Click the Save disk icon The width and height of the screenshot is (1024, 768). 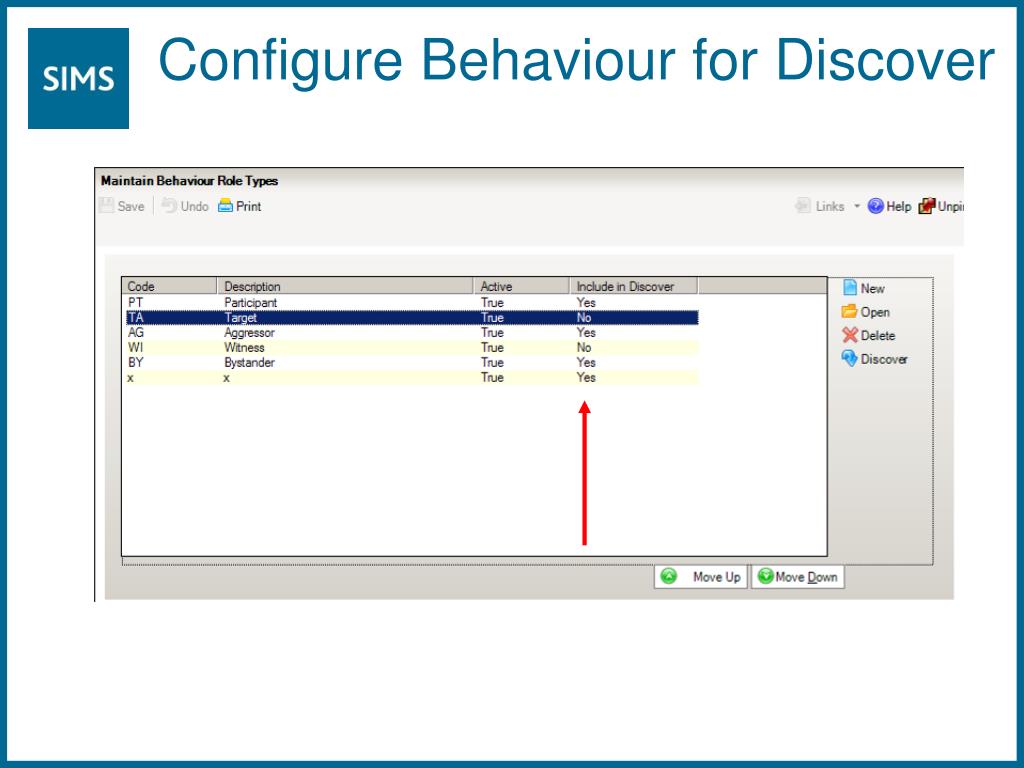point(106,206)
